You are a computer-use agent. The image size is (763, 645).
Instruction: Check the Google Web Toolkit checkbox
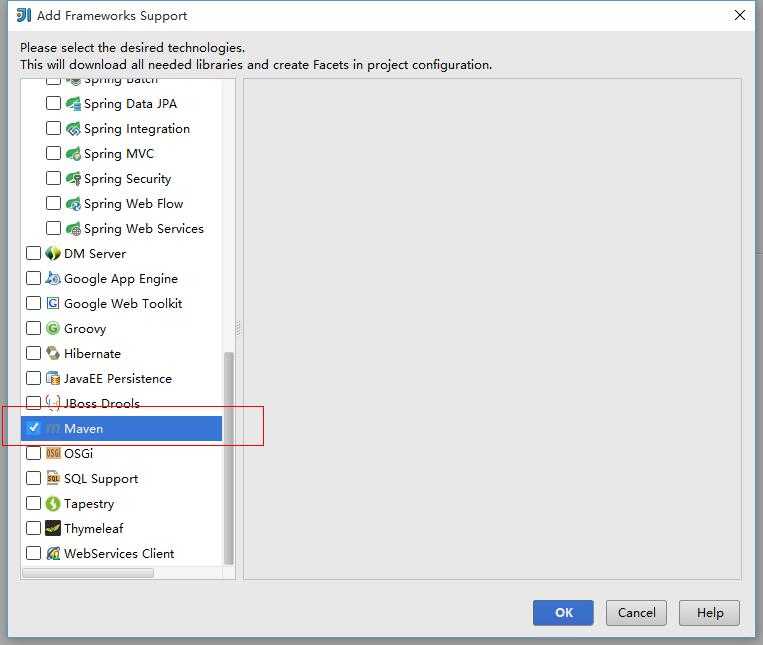click(x=33, y=303)
